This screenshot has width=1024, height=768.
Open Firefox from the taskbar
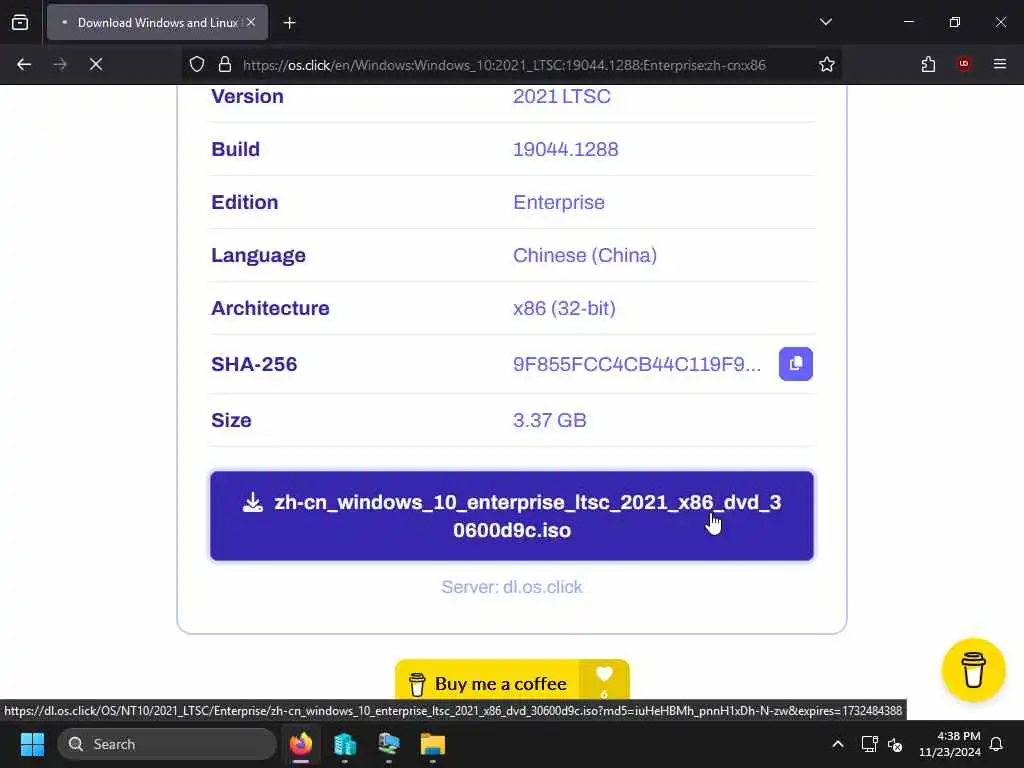[301, 744]
